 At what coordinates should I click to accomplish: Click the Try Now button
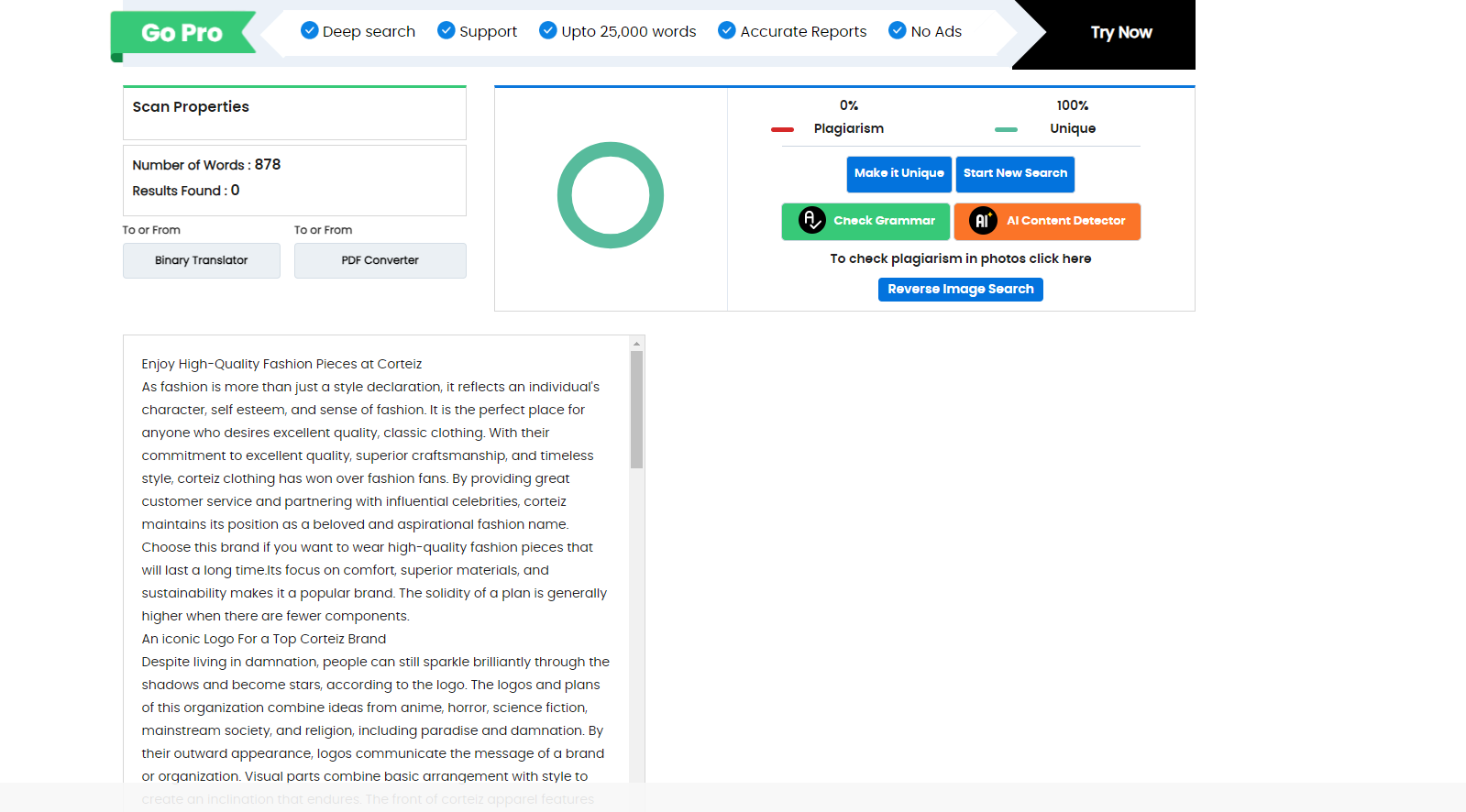point(1120,33)
